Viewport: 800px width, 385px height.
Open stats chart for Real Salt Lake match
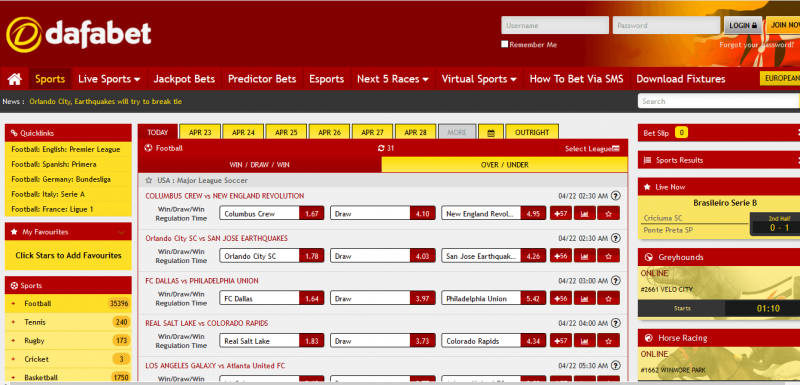point(585,341)
